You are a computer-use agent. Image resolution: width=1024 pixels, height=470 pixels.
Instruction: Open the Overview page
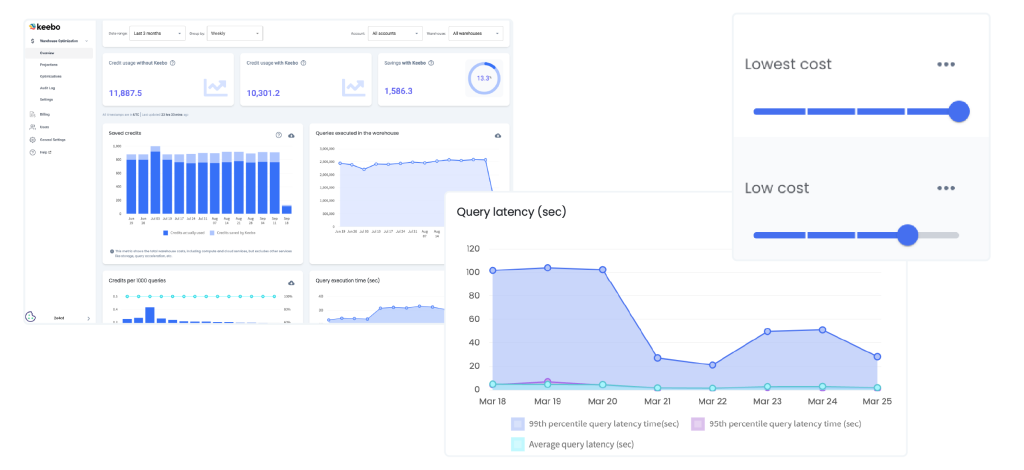click(x=59, y=53)
